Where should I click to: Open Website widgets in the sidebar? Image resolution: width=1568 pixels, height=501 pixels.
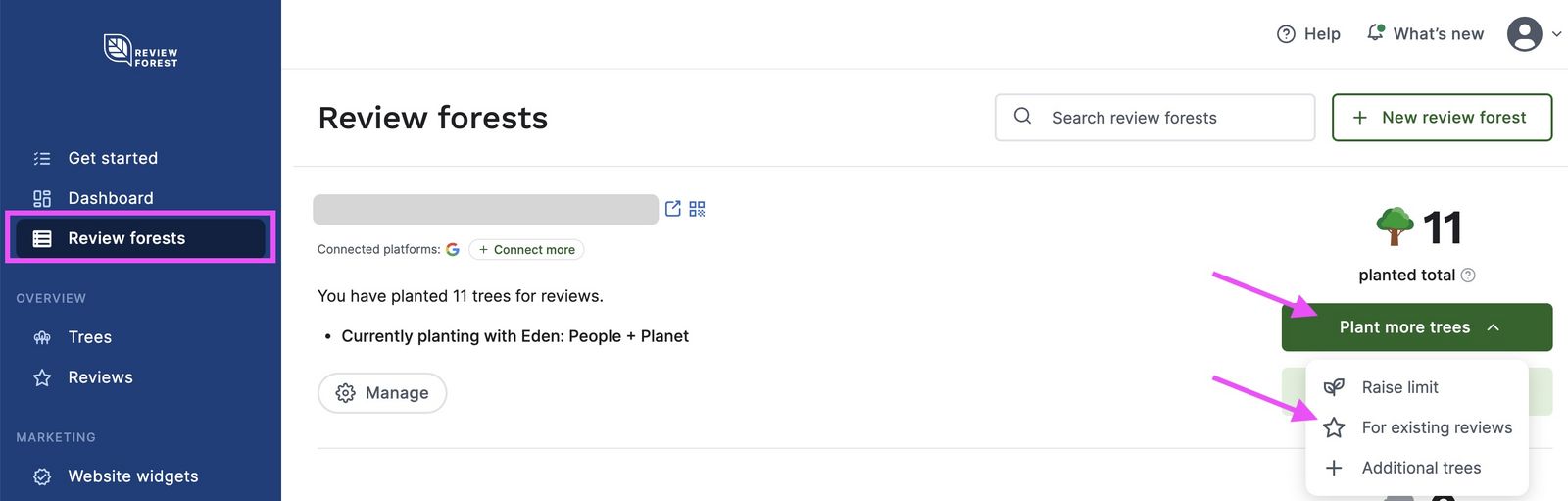click(132, 476)
